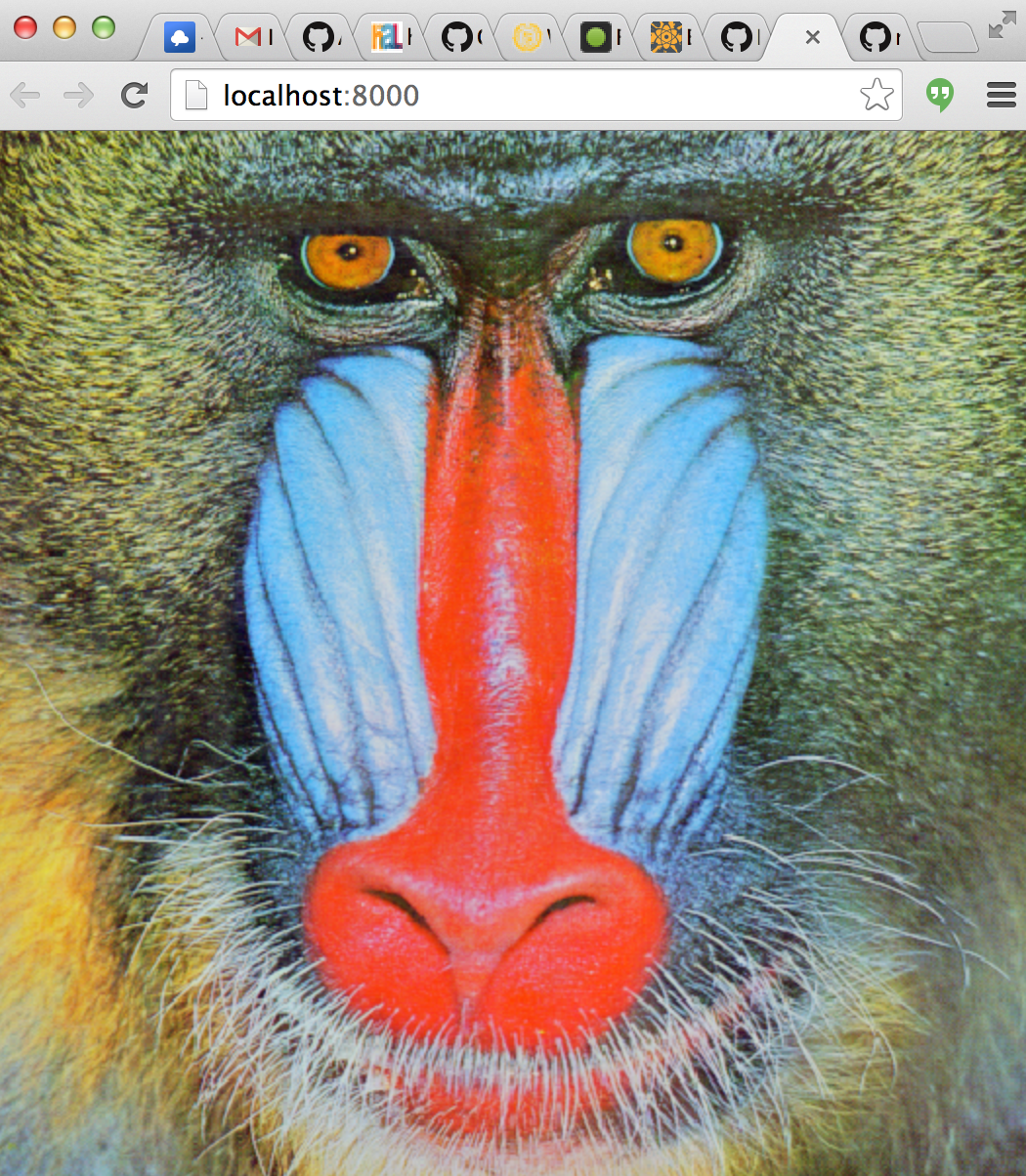
Task: Open the last GitHub tab
Action: pos(875,38)
